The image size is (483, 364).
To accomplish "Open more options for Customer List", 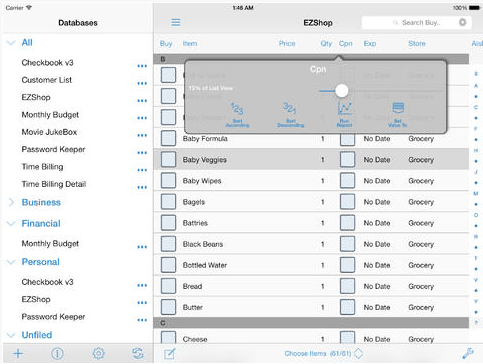I will pyautogui.click(x=142, y=83).
